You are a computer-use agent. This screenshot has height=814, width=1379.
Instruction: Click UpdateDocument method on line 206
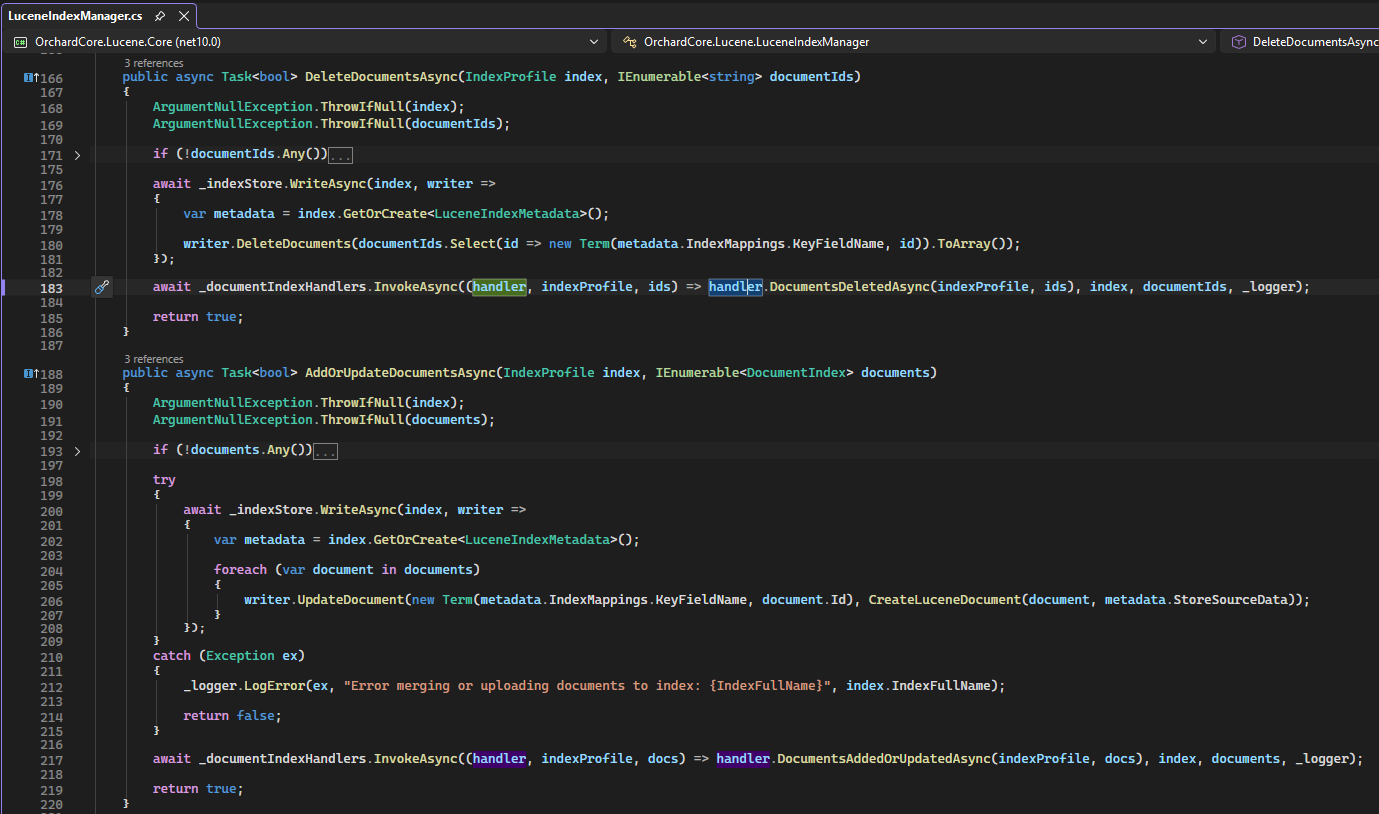click(350, 600)
